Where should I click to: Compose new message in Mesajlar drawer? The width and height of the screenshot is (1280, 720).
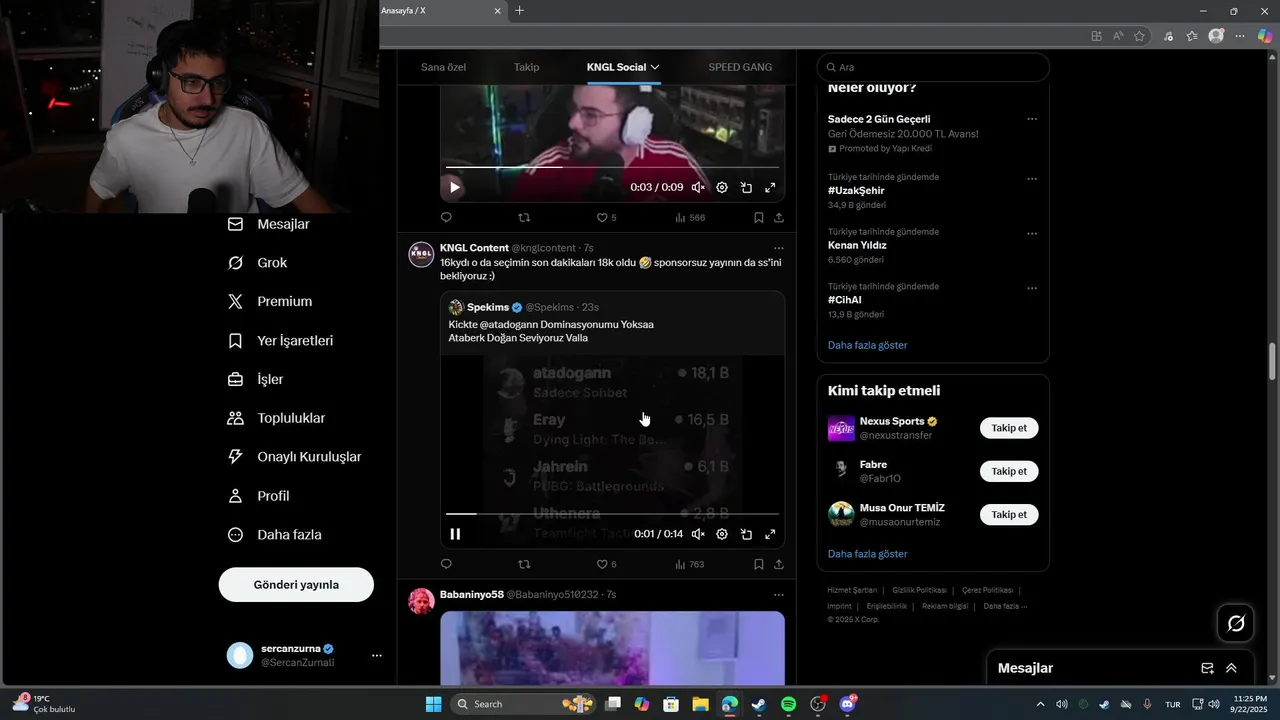pyautogui.click(x=1207, y=668)
